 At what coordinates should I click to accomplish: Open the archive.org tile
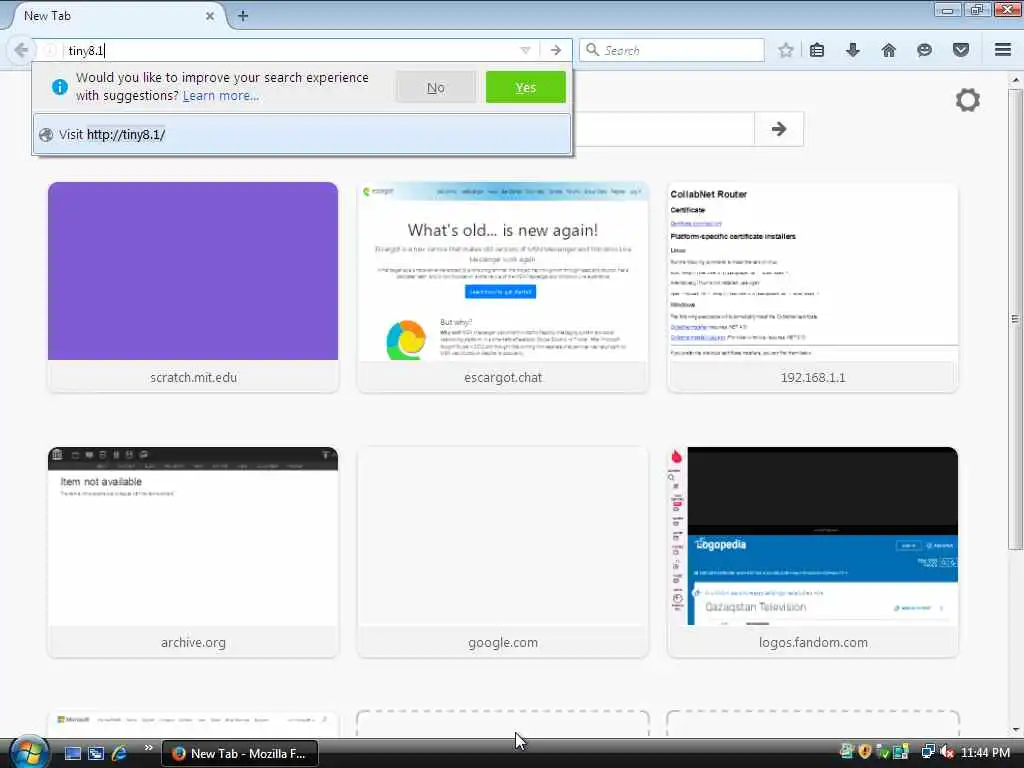tap(193, 552)
